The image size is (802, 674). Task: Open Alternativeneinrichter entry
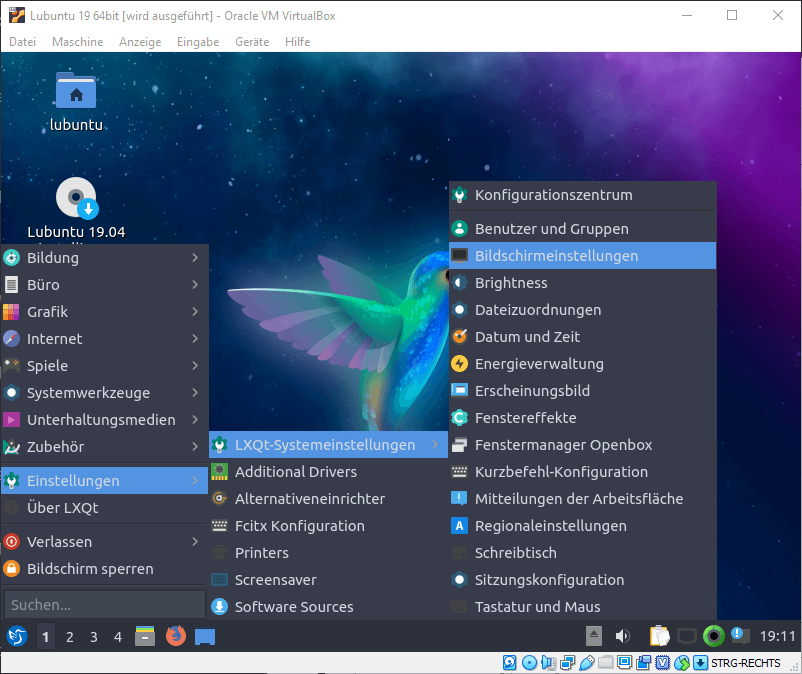tap(328, 499)
